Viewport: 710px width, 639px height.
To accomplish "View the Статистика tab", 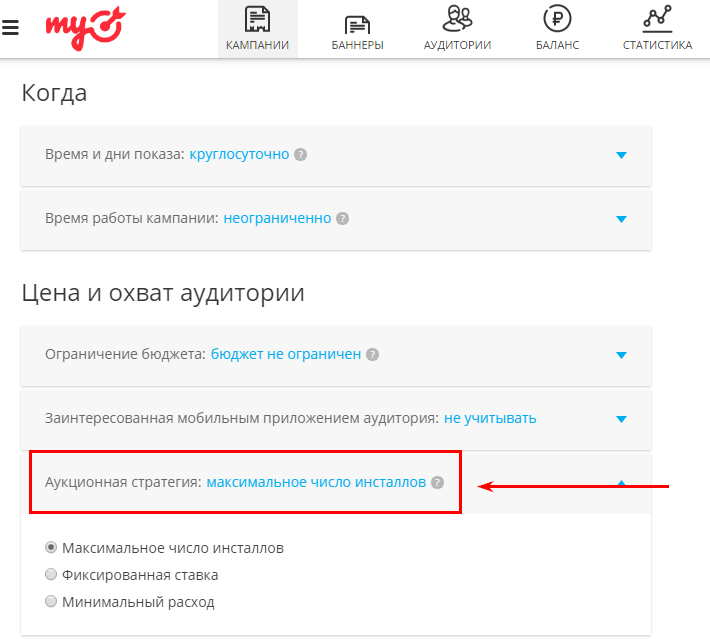I will click(x=657, y=29).
